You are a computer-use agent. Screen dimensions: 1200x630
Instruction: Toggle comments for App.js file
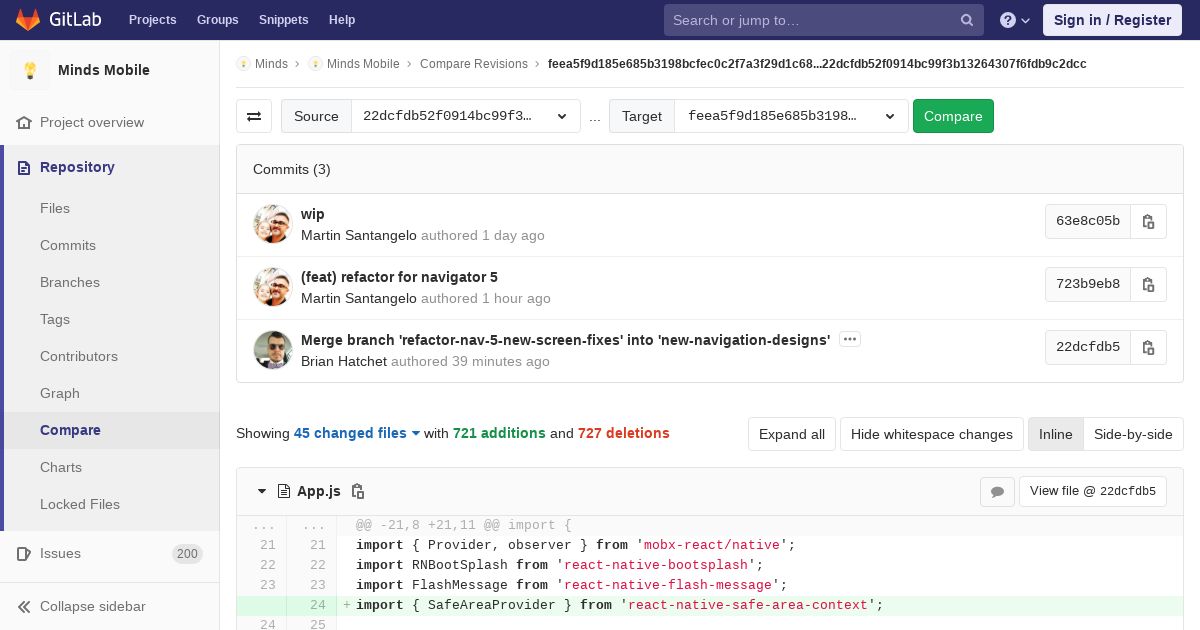pyautogui.click(x=997, y=491)
